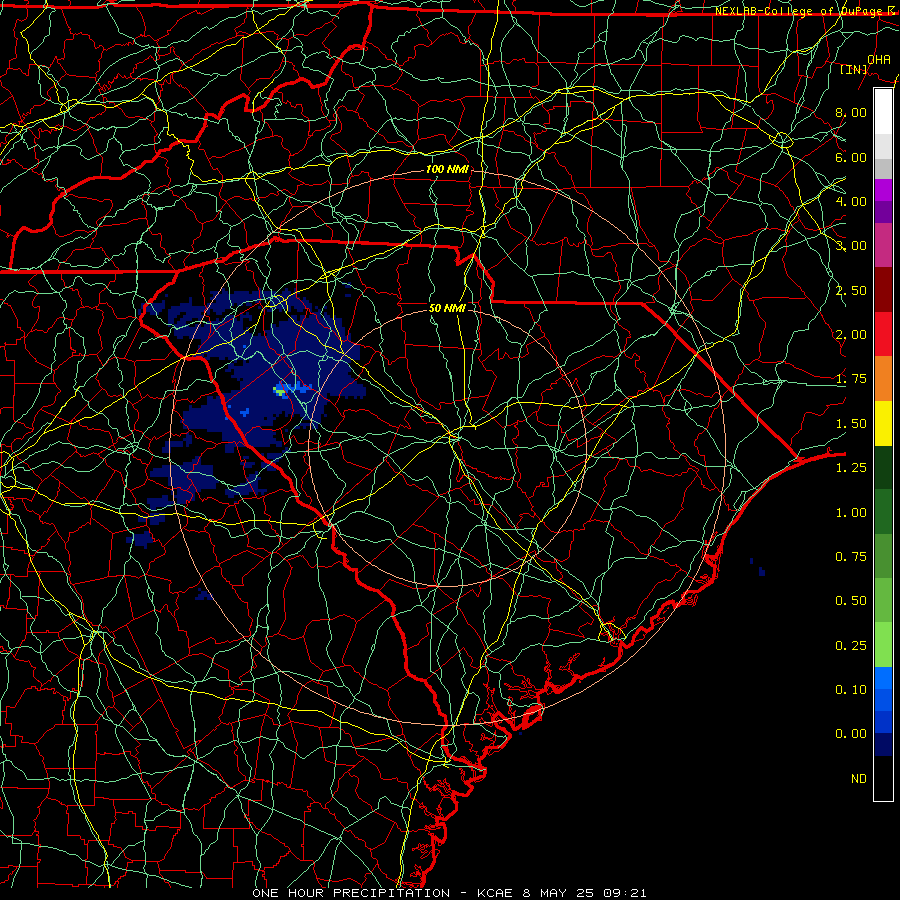Click the "4.00" legend value
The width and height of the screenshot is (900, 900).
(x=851, y=201)
